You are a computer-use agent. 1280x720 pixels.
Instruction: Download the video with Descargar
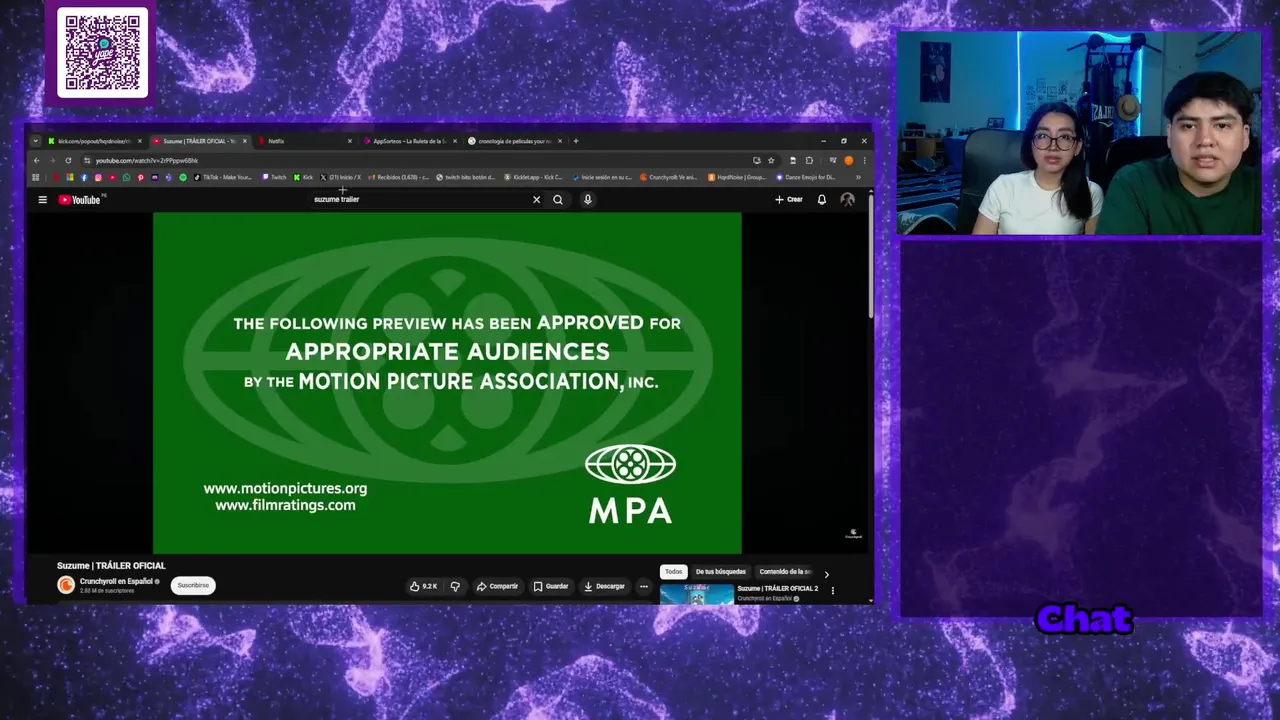(604, 587)
